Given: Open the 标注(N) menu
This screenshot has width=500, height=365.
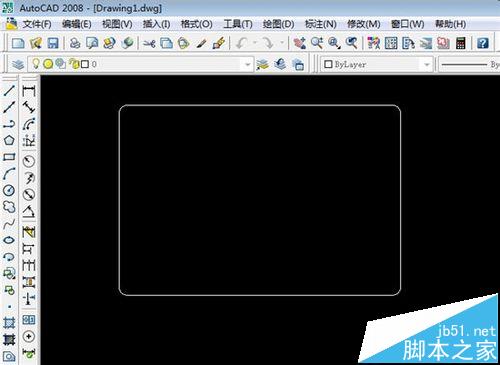Looking at the screenshot, I should [321, 24].
